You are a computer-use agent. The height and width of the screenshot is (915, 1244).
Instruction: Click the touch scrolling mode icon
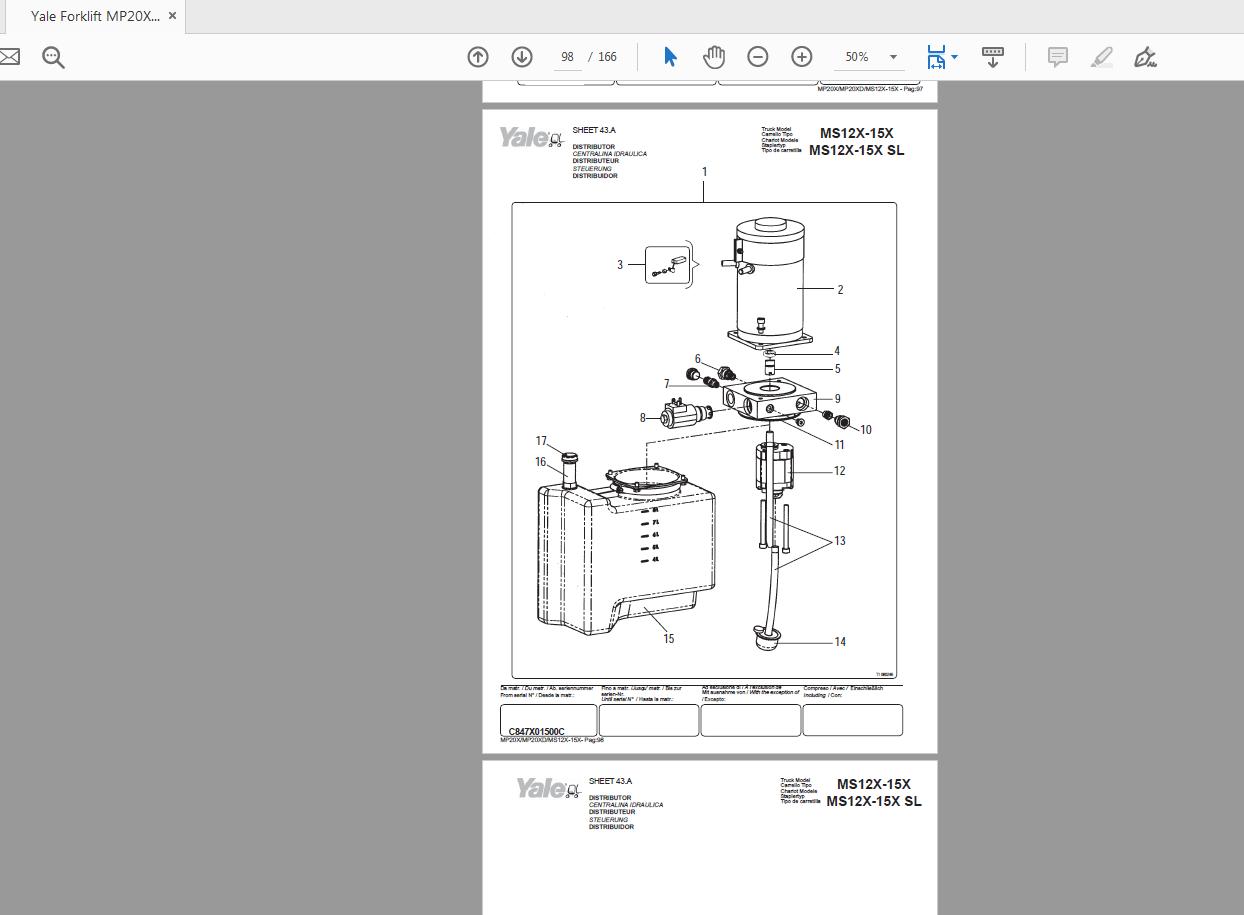pyautogui.click(x=992, y=57)
